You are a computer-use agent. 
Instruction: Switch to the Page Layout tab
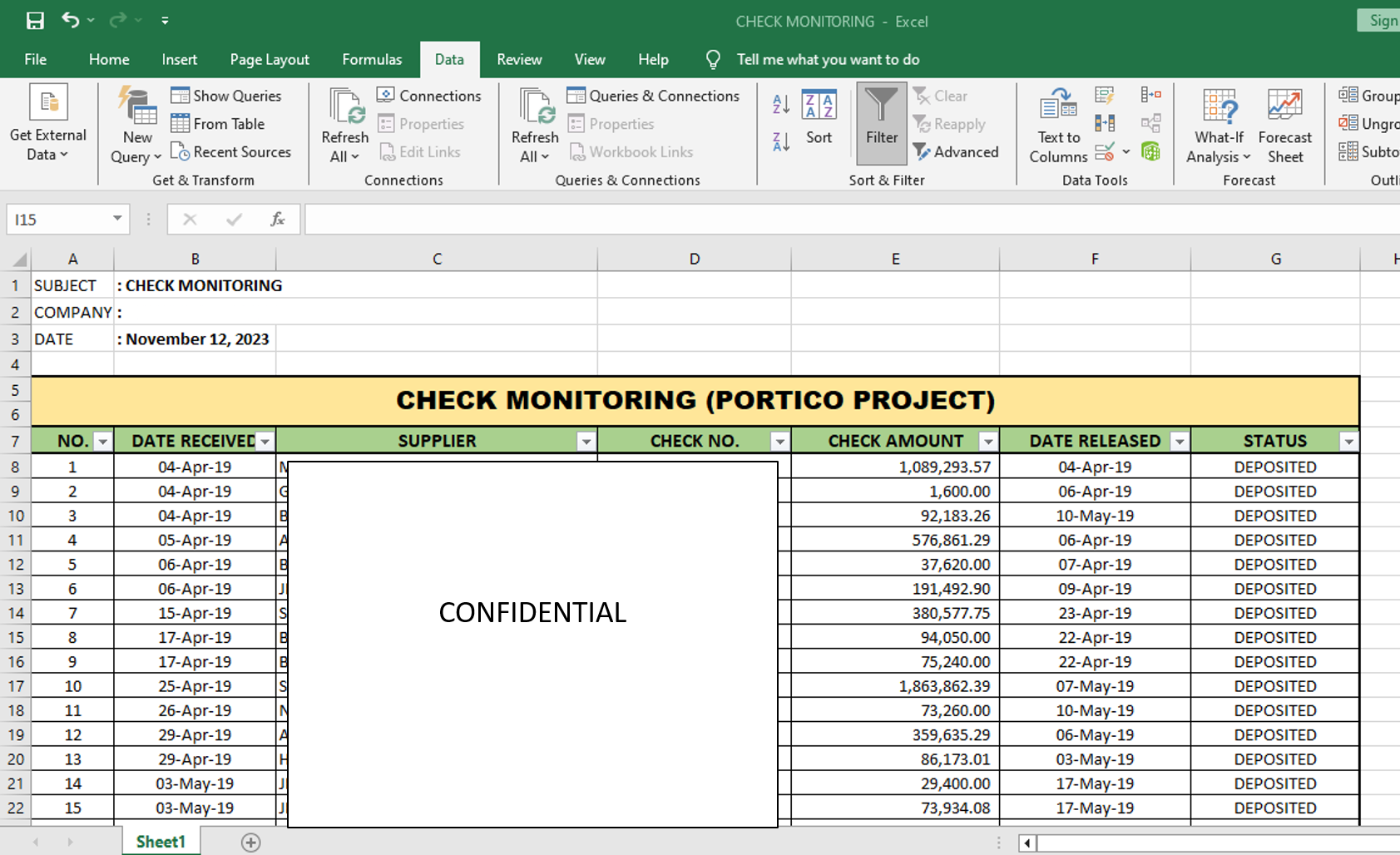(x=270, y=60)
